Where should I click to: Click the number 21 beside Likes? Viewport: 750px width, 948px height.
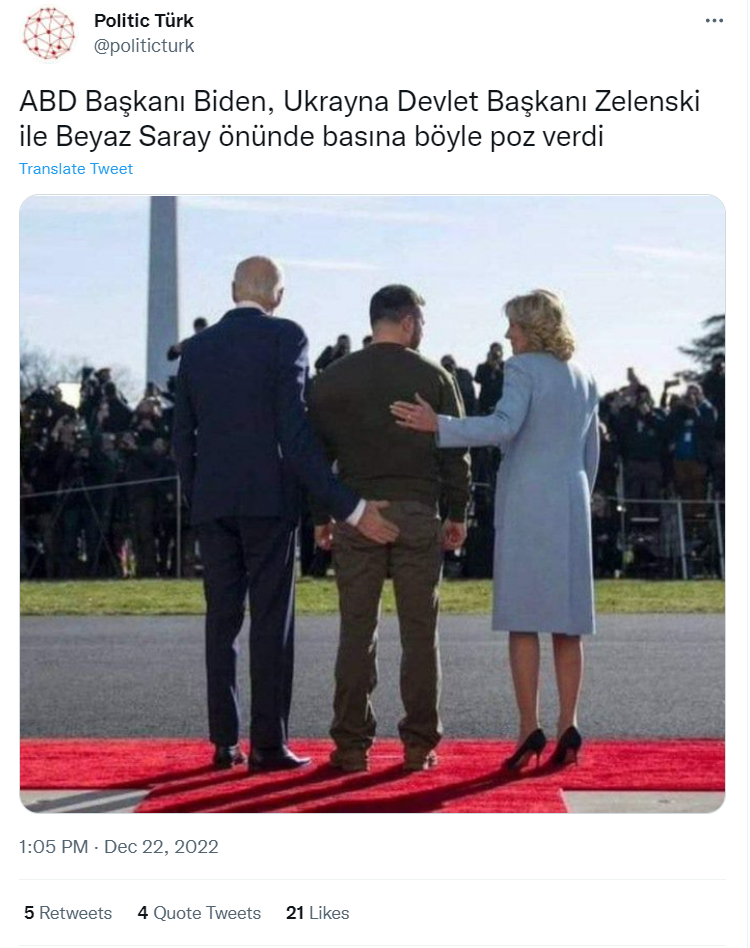[x=294, y=912]
